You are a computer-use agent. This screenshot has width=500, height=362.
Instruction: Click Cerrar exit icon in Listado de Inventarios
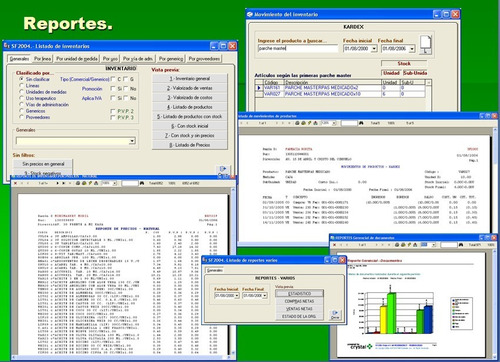pos(223,171)
